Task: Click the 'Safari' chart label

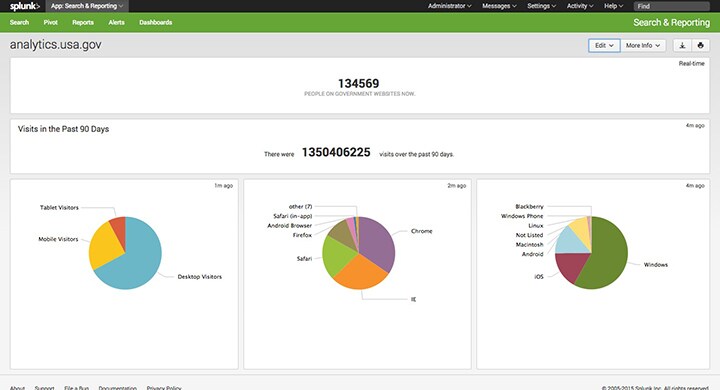Action: click(304, 259)
